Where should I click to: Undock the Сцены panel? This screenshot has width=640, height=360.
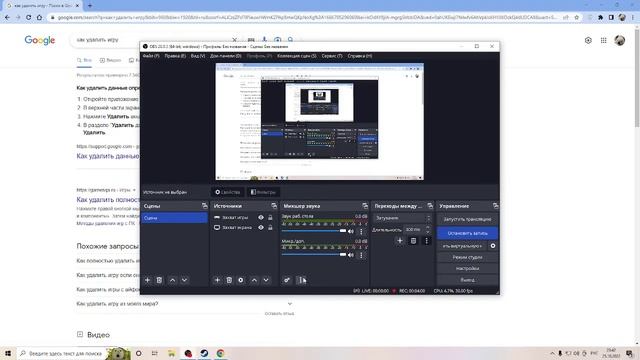(204, 206)
